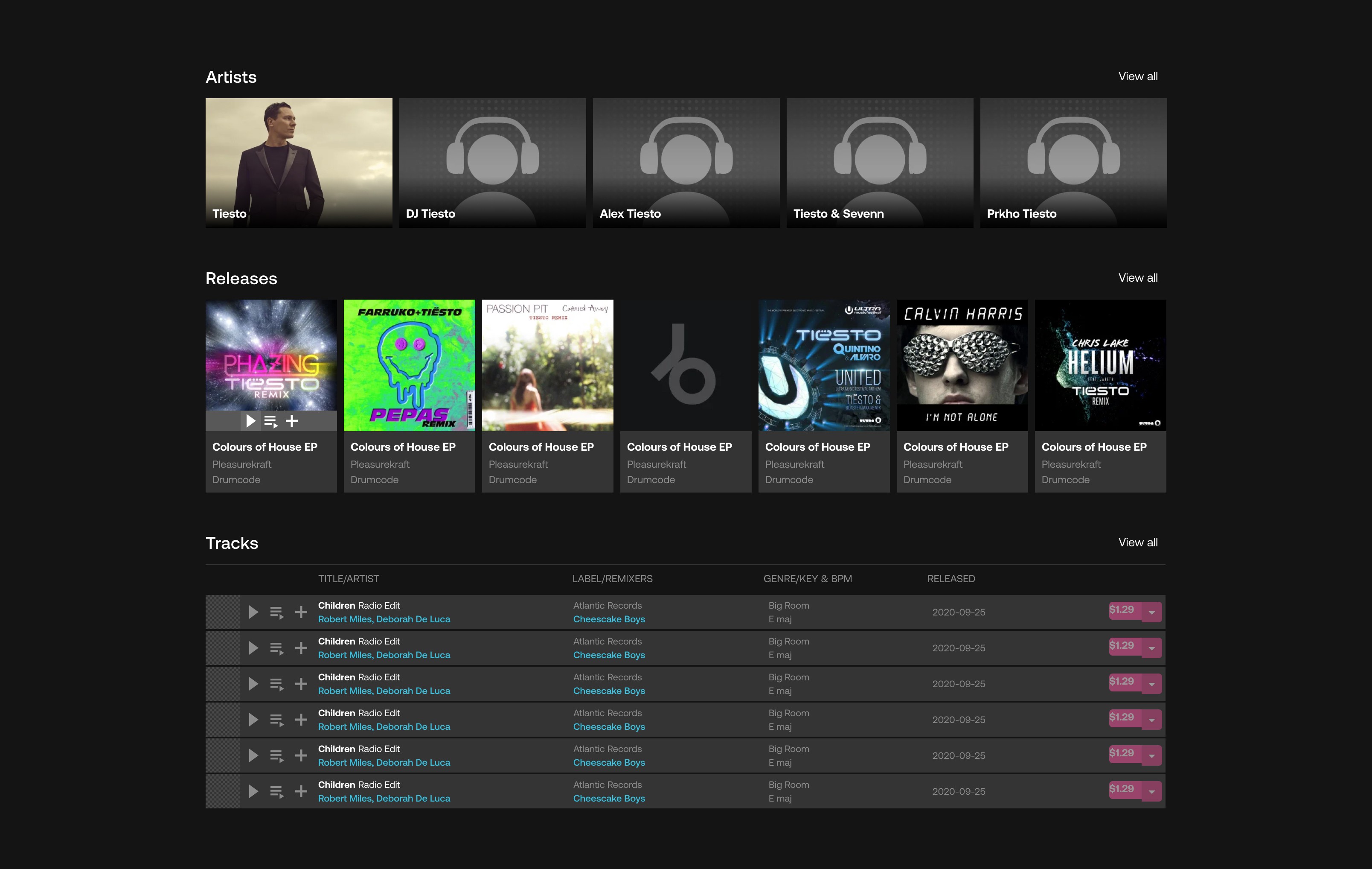Play the fifth Children Radio Edit track
1372x869 pixels.
(253, 755)
